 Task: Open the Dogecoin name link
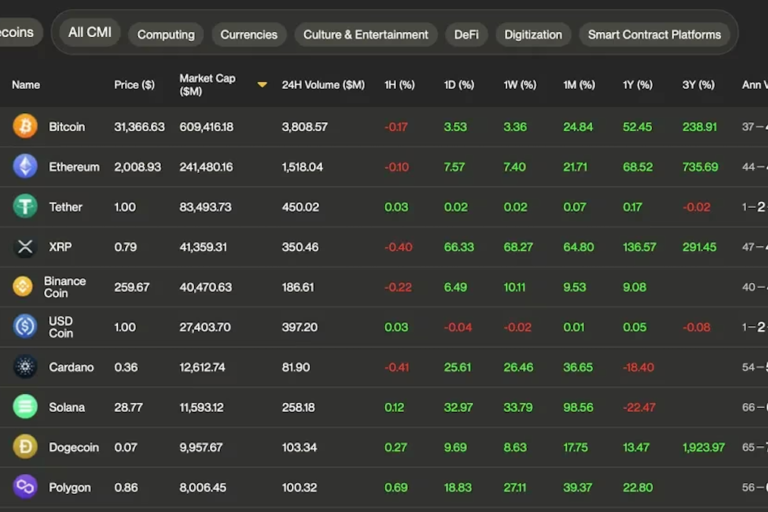tap(74, 447)
